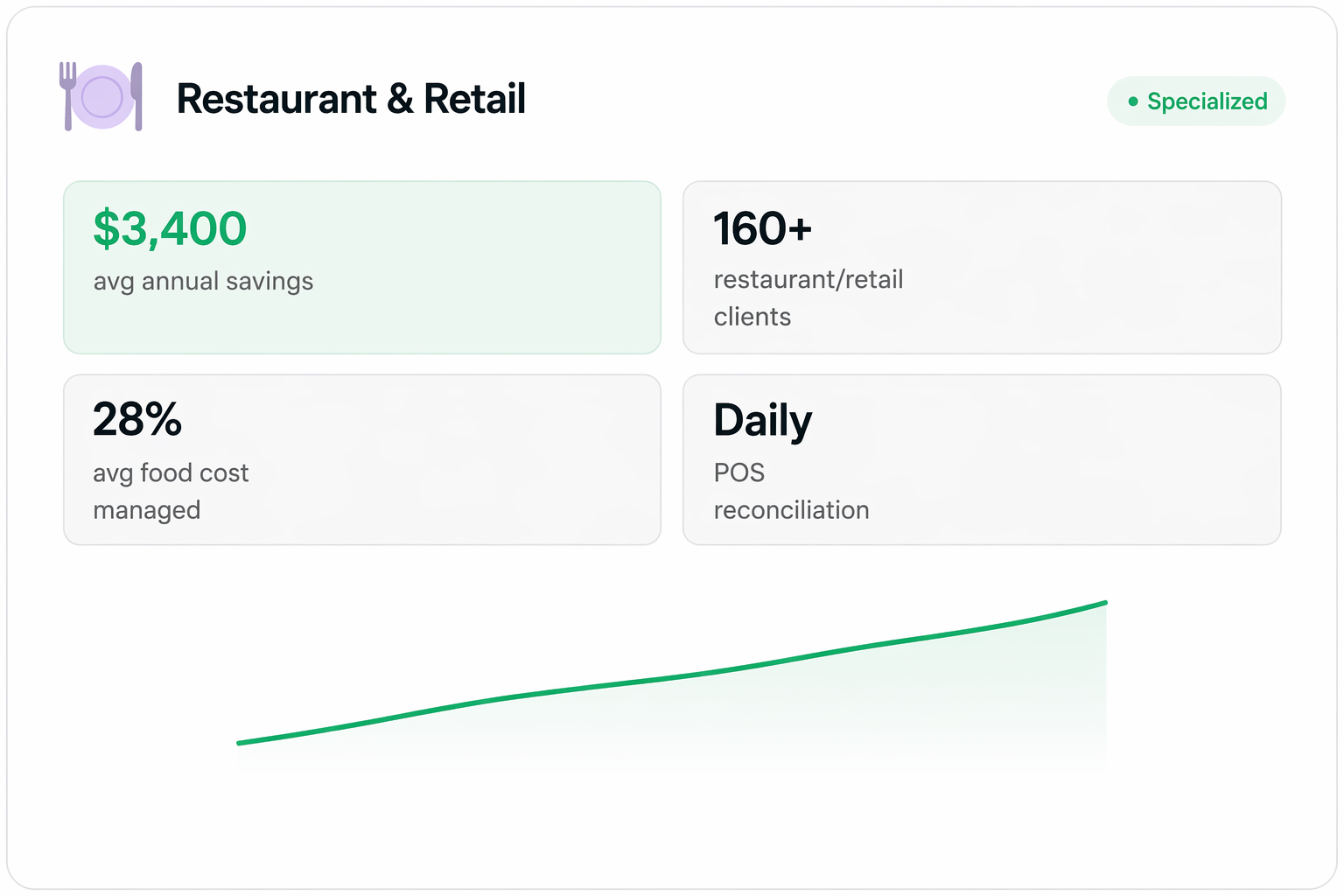
Task: Select the Restaurant & Retail heading
Action: pyautogui.click(x=351, y=99)
